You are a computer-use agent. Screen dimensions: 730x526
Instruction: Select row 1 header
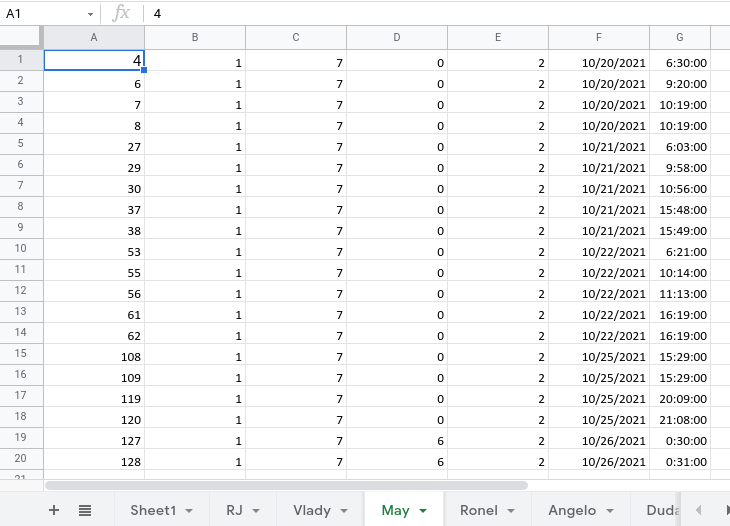click(x=21, y=60)
